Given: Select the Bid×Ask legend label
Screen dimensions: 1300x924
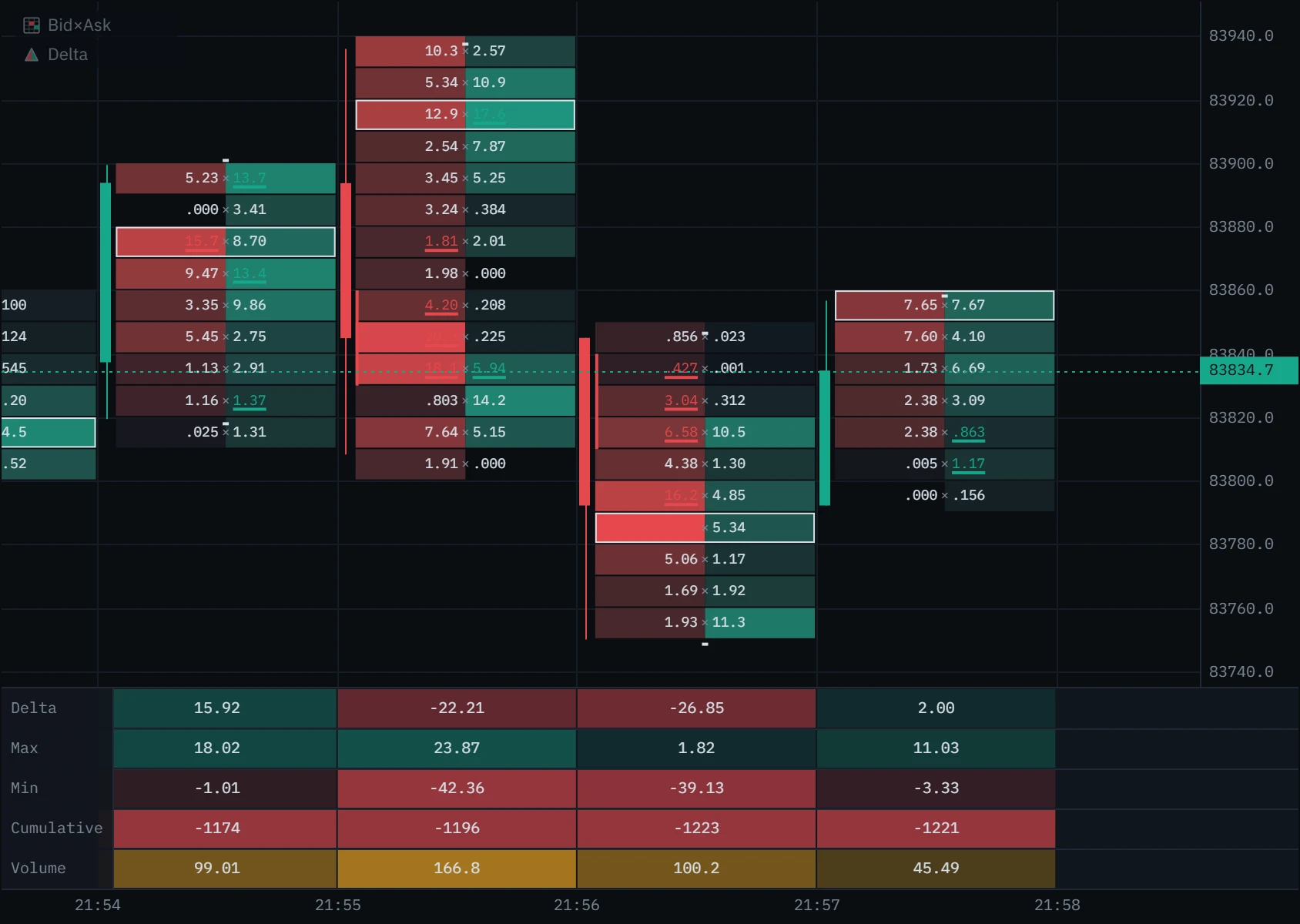Looking at the screenshot, I should click(x=79, y=25).
